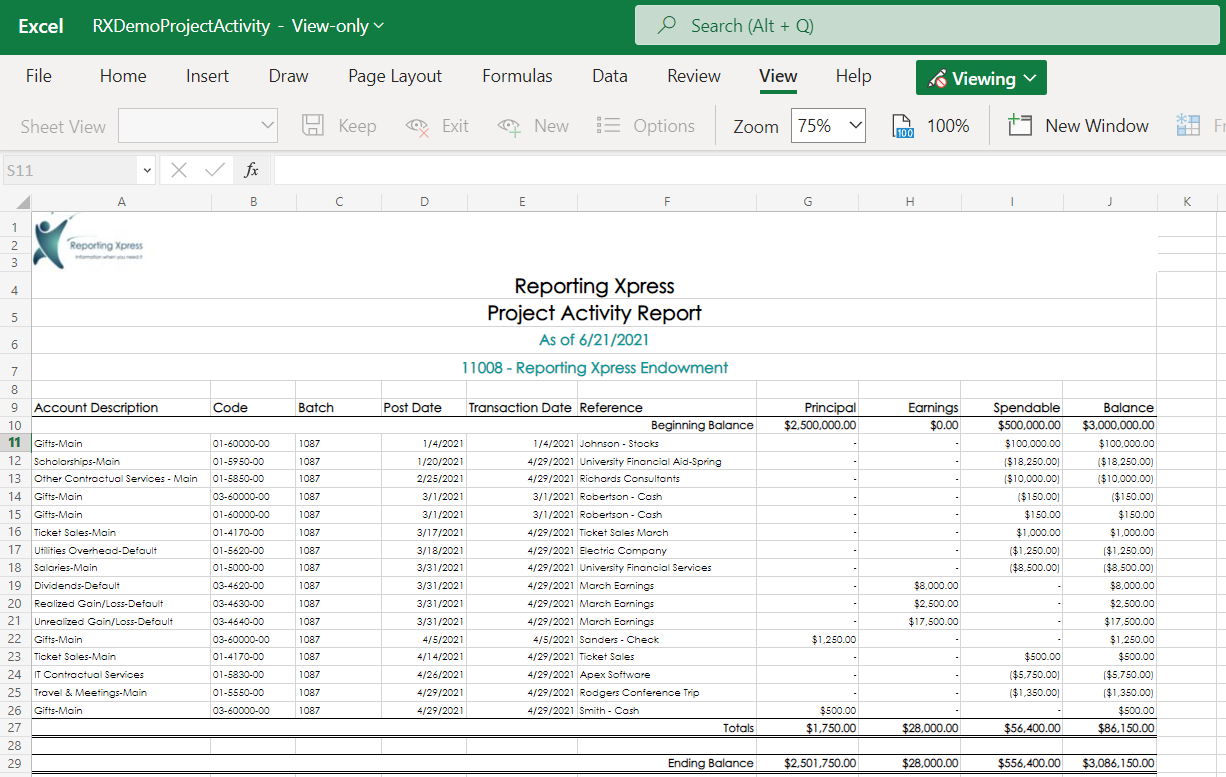
Task: Click the Excel home logo
Action: click(x=40, y=26)
